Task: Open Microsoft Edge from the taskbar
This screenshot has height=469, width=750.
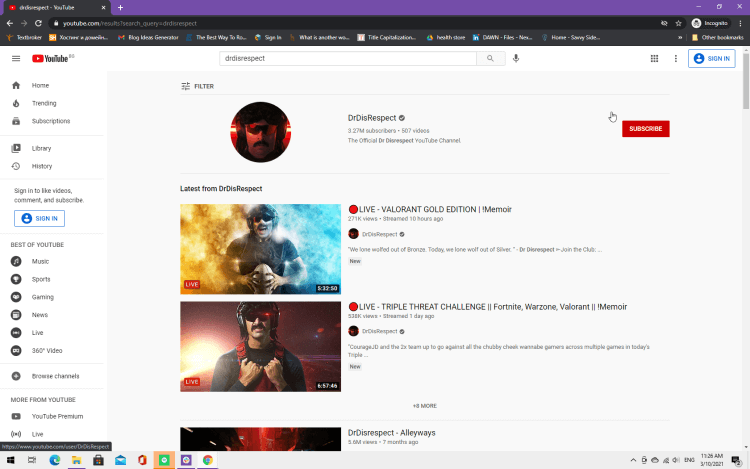Action: pos(55,460)
